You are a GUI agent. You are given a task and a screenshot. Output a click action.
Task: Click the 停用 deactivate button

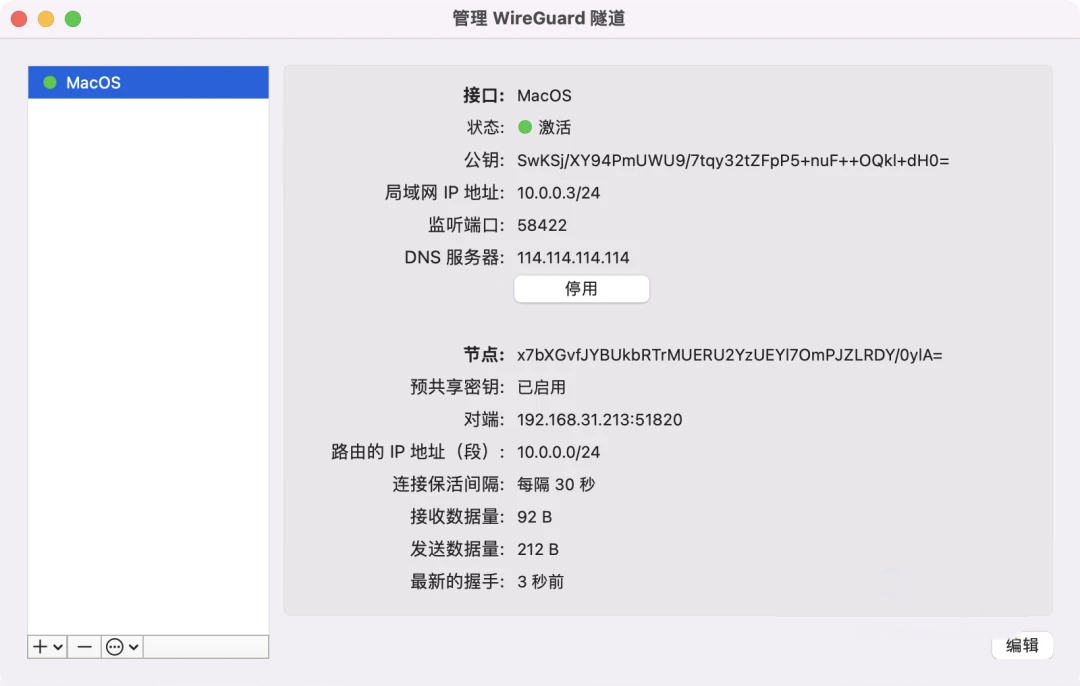pos(581,289)
